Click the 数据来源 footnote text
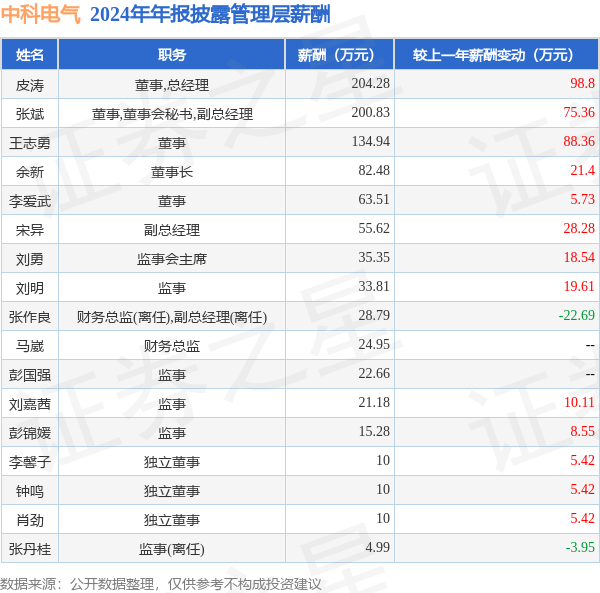600x593 pixels. (x=161, y=584)
